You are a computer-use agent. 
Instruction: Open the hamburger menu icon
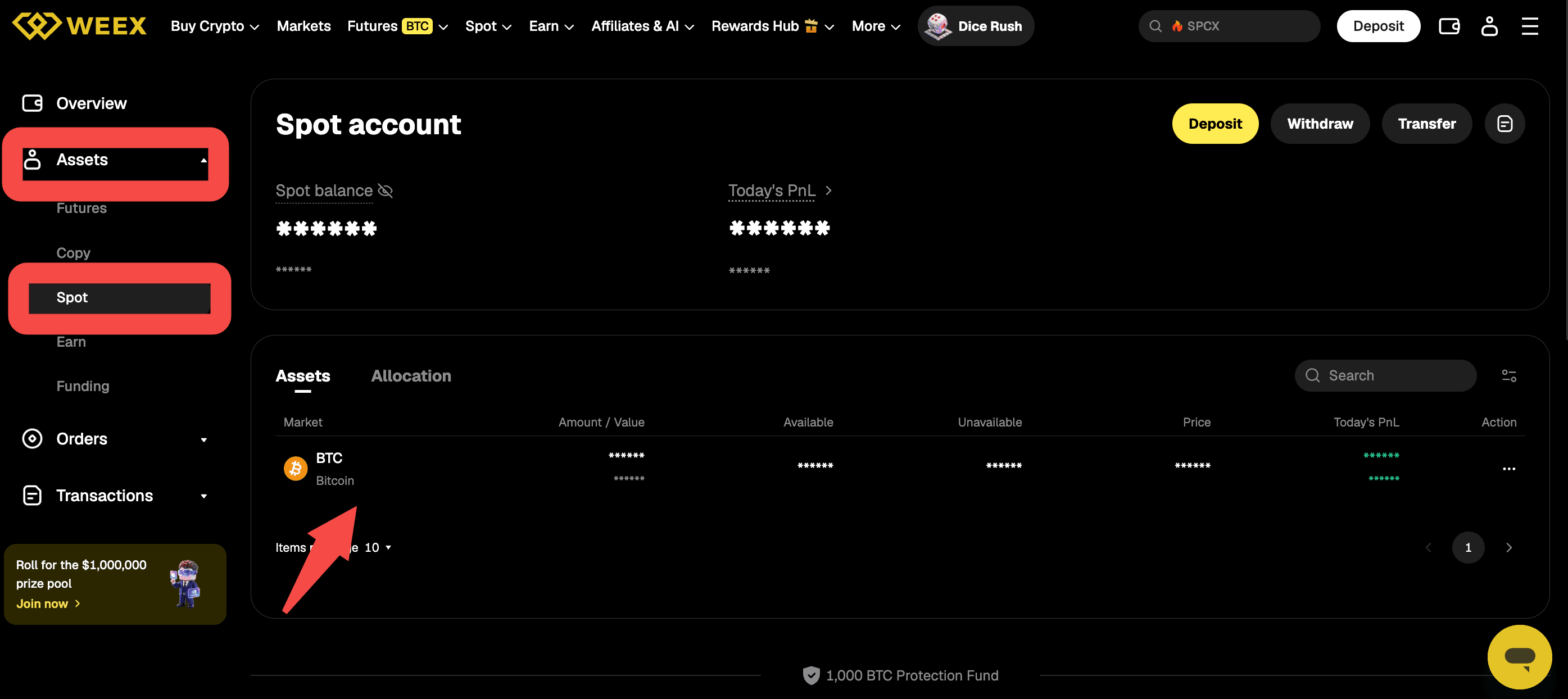[x=1530, y=26]
